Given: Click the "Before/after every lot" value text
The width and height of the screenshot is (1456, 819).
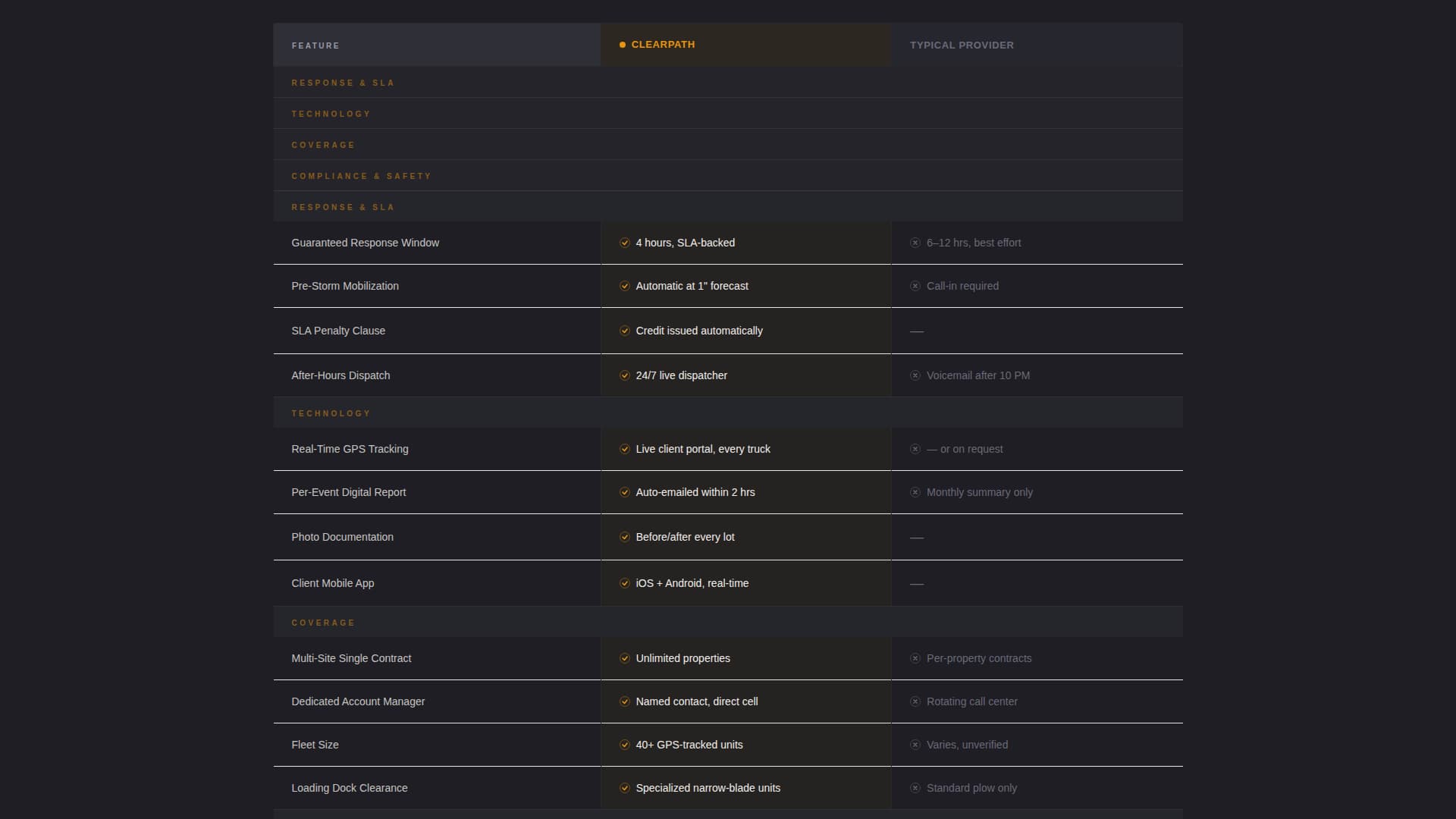Looking at the screenshot, I should [x=686, y=537].
